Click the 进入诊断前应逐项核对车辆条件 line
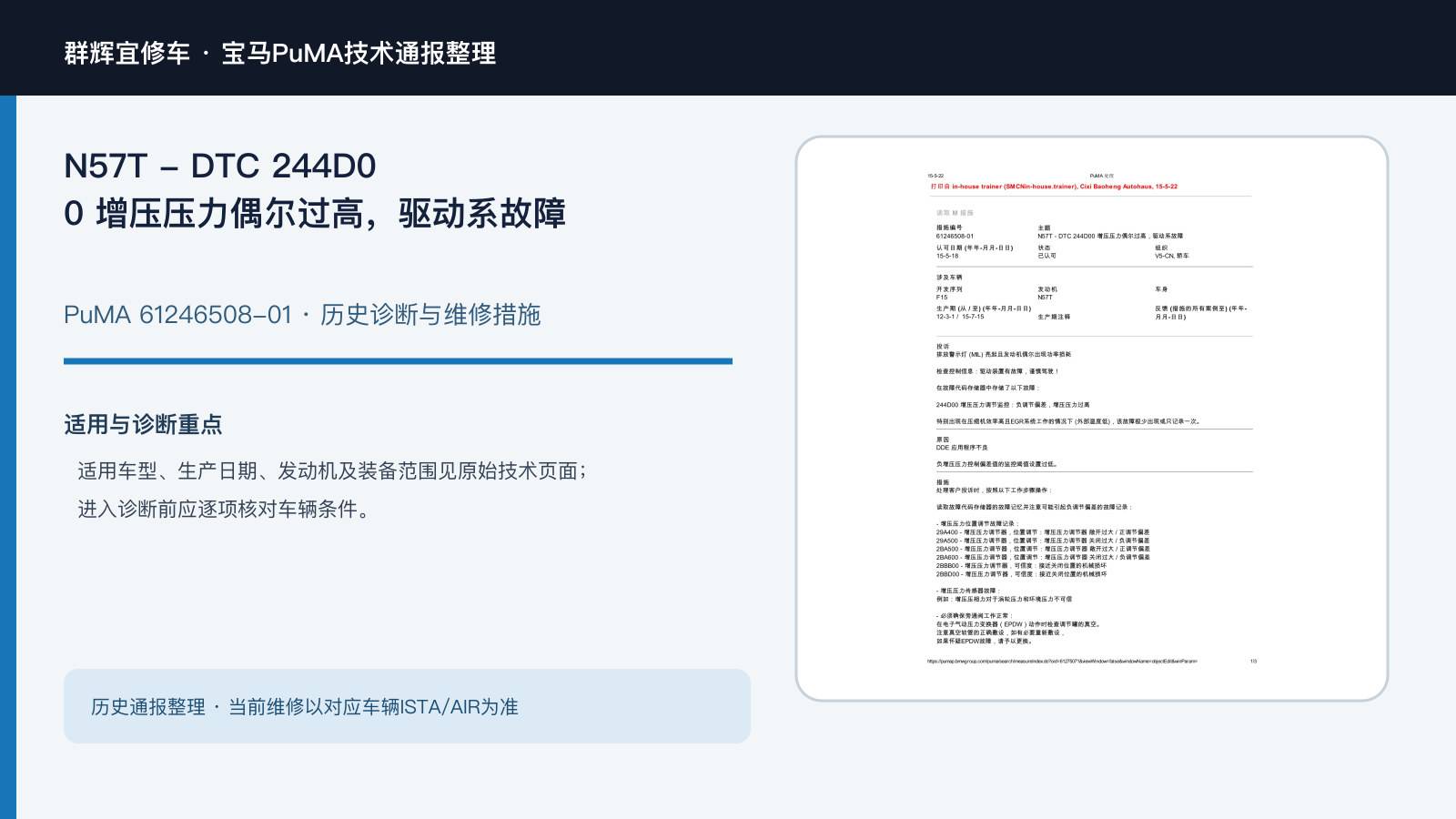The height and width of the screenshot is (819, 1456). [x=225, y=509]
